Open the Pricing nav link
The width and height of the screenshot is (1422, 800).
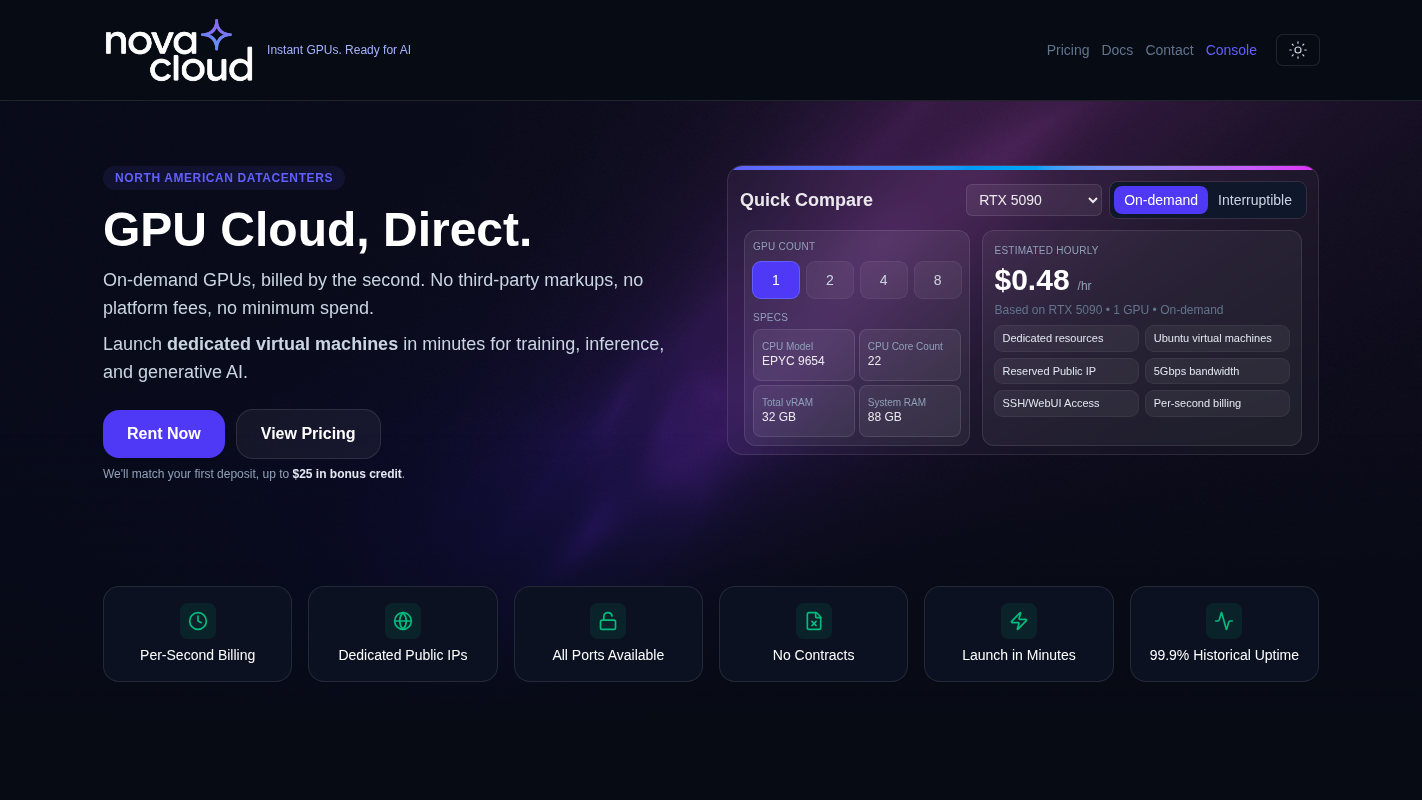pyautogui.click(x=1068, y=50)
